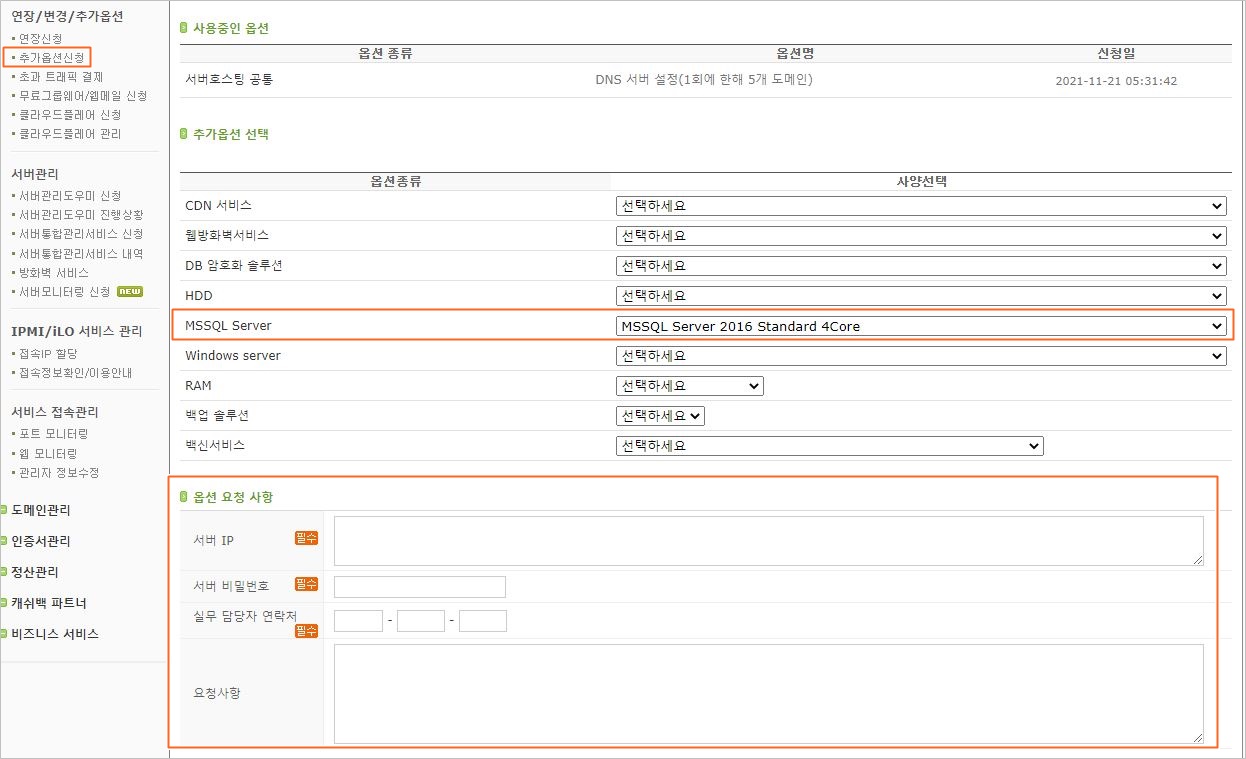The height and width of the screenshot is (759, 1246).
Task: Open 클라우드플레어 관리 link
Action: [70, 133]
